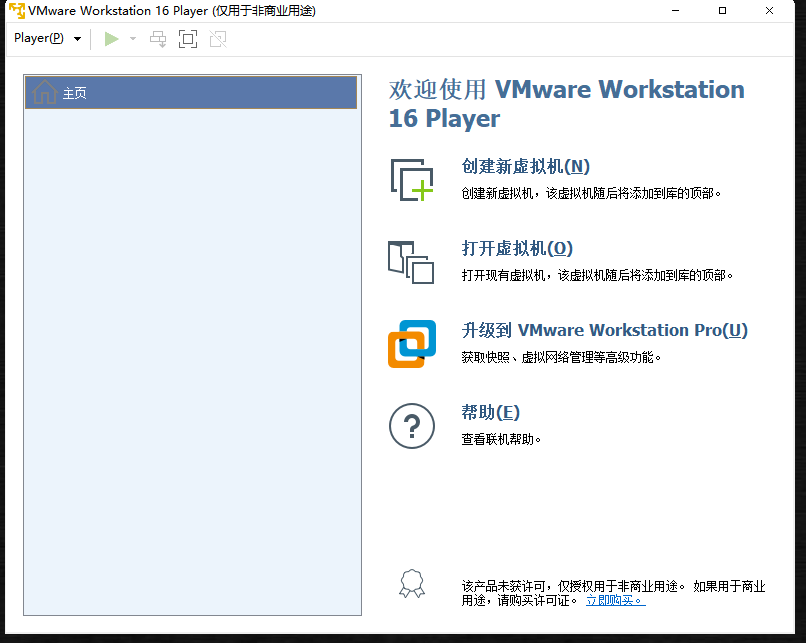Click the 打开虚拟机(O) link

pyautogui.click(x=517, y=249)
